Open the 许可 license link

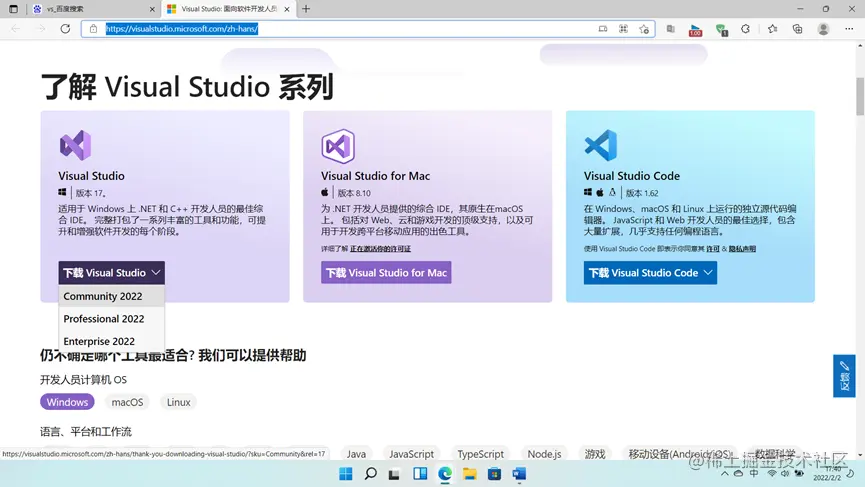click(713, 249)
